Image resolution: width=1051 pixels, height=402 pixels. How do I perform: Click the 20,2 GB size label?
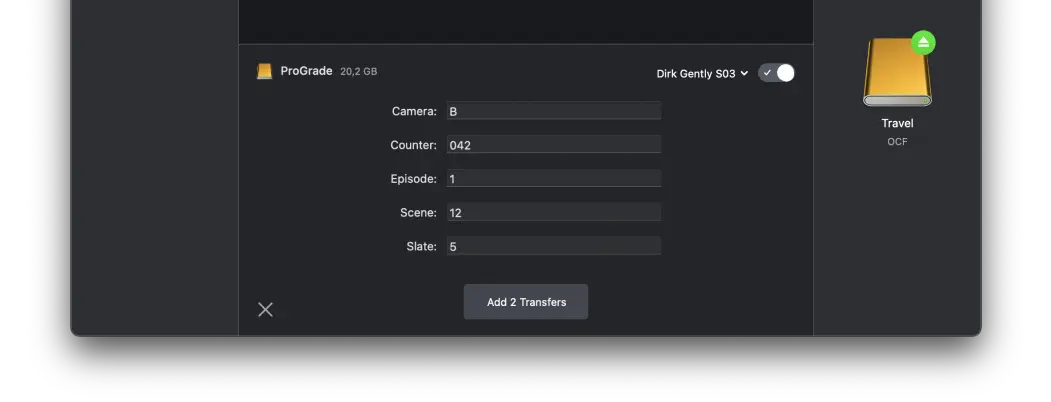coord(359,72)
